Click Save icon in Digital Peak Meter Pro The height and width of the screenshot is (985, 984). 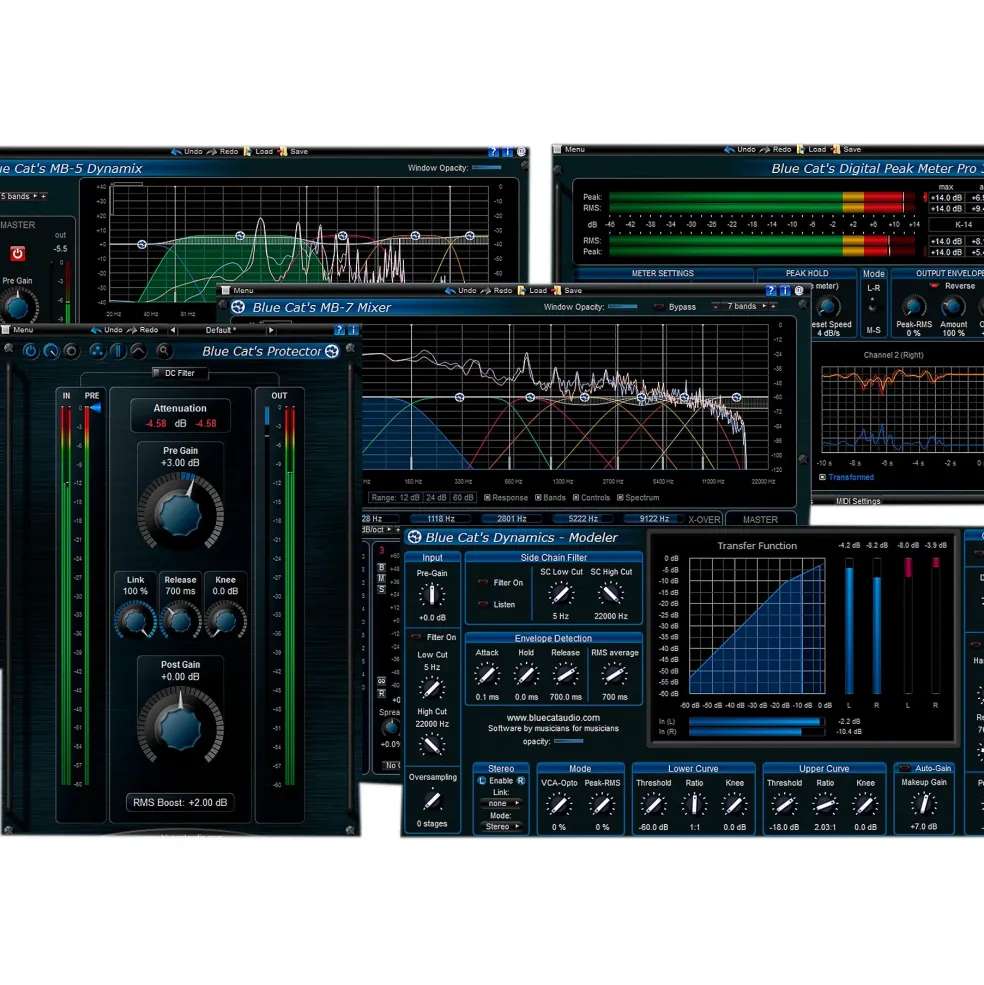click(836, 150)
